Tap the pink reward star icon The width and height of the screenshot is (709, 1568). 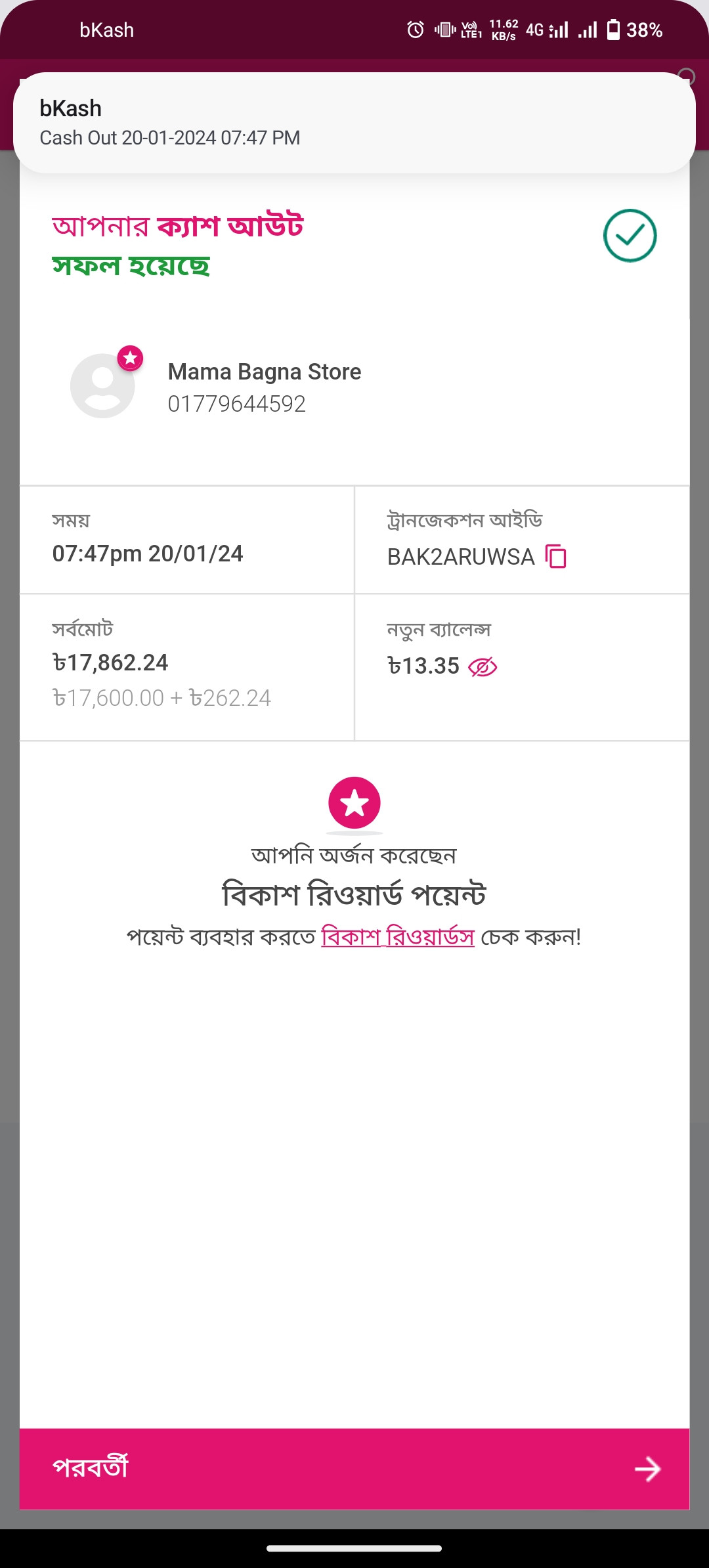354,803
